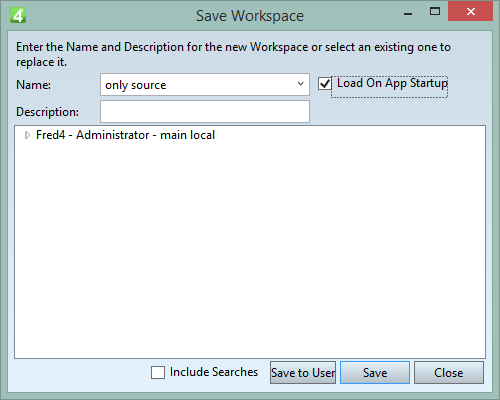Open the Name dropdown arrow
Screen dimensions: 500x400
point(301,84)
